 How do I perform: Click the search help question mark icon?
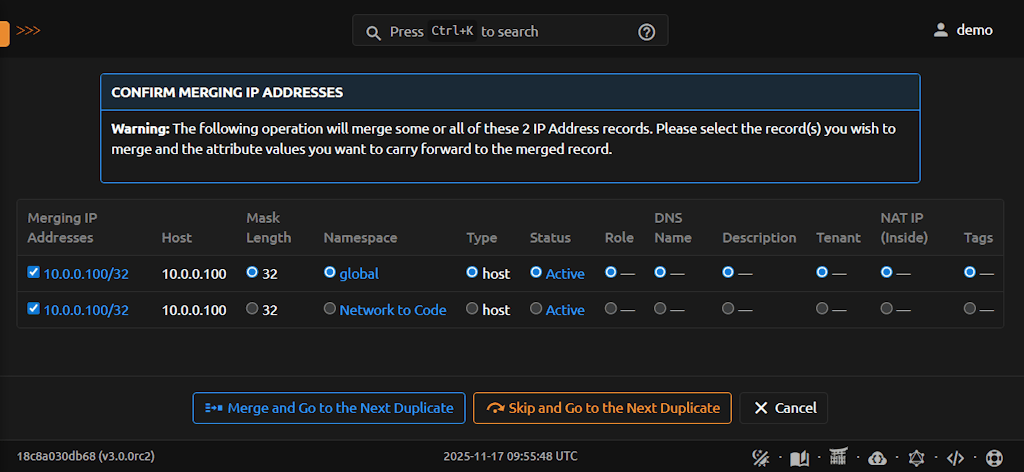tap(646, 31)
